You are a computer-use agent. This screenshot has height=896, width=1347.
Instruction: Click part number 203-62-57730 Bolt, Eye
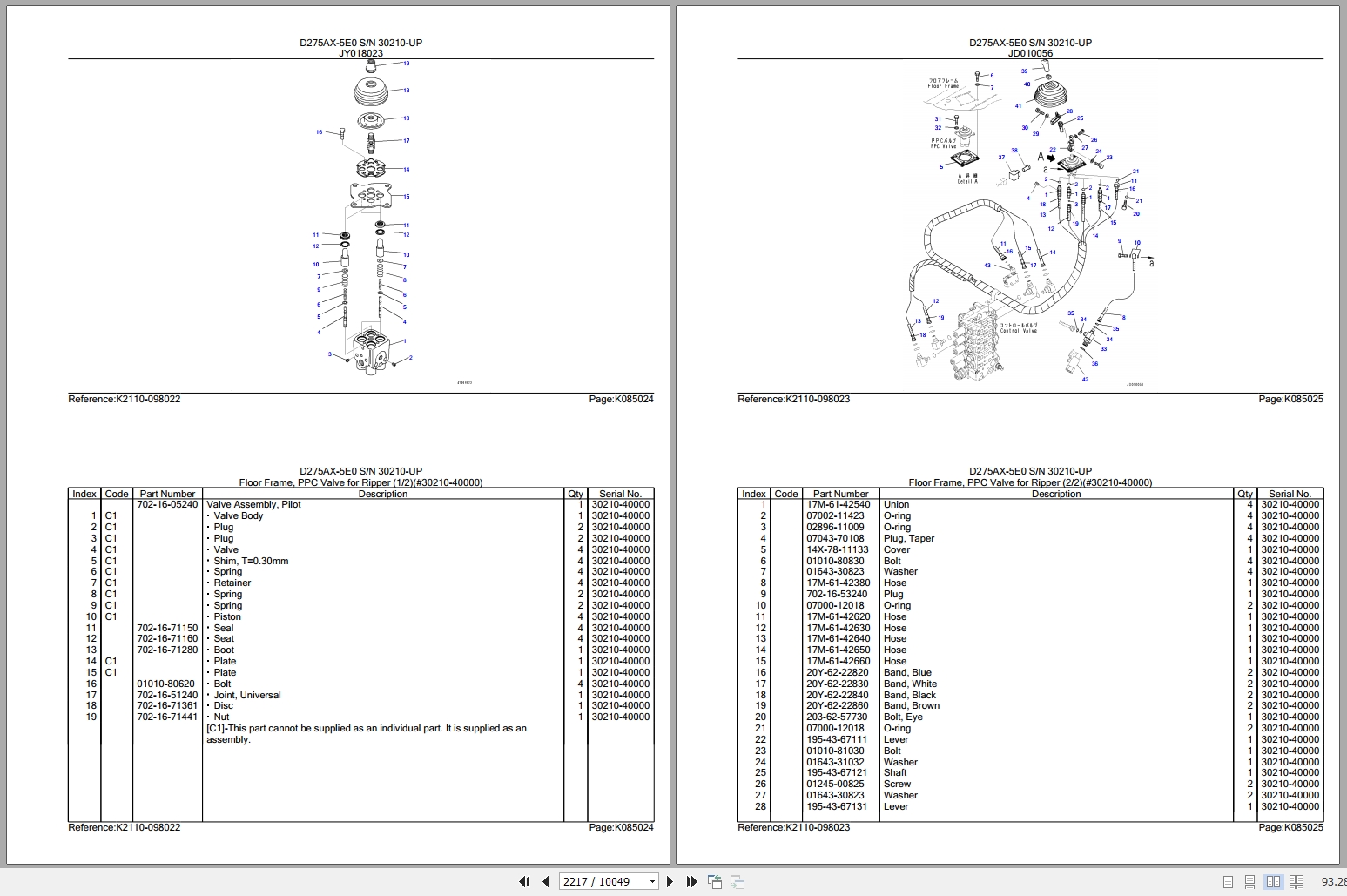[838, 717]
